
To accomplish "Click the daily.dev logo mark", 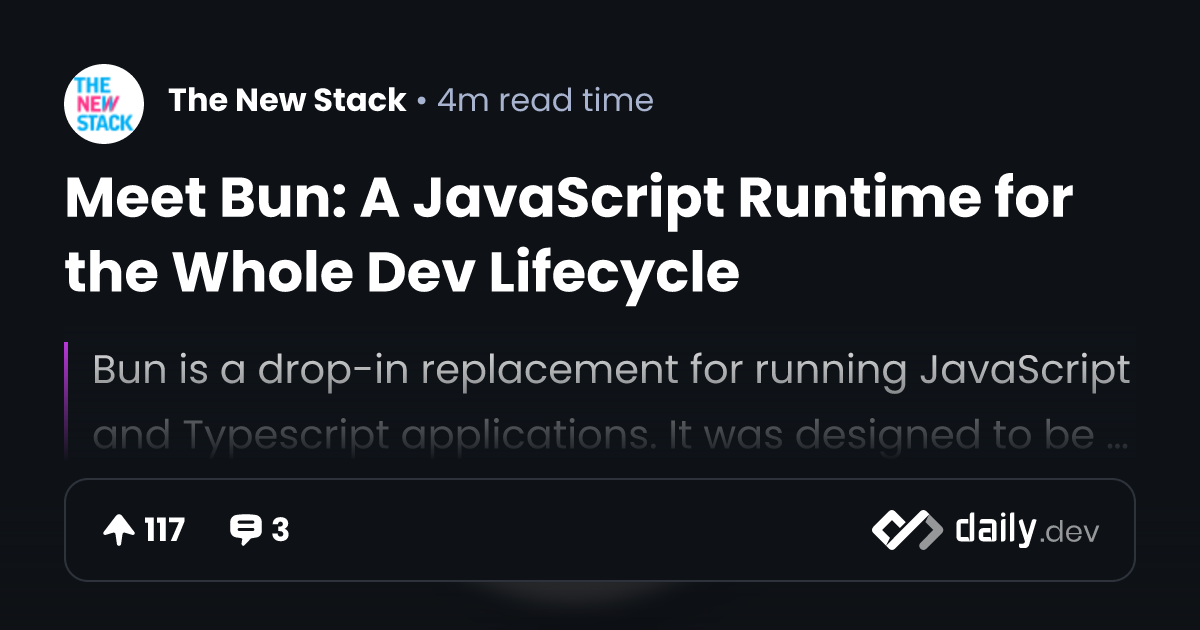I will [x=907, y=530].
